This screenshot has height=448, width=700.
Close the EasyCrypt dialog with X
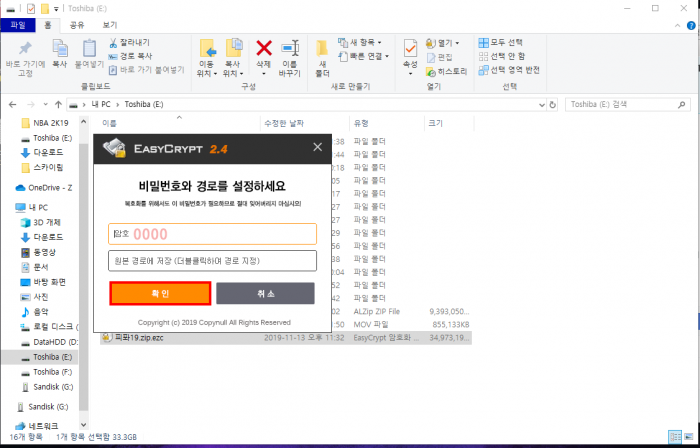coord(317,147)
